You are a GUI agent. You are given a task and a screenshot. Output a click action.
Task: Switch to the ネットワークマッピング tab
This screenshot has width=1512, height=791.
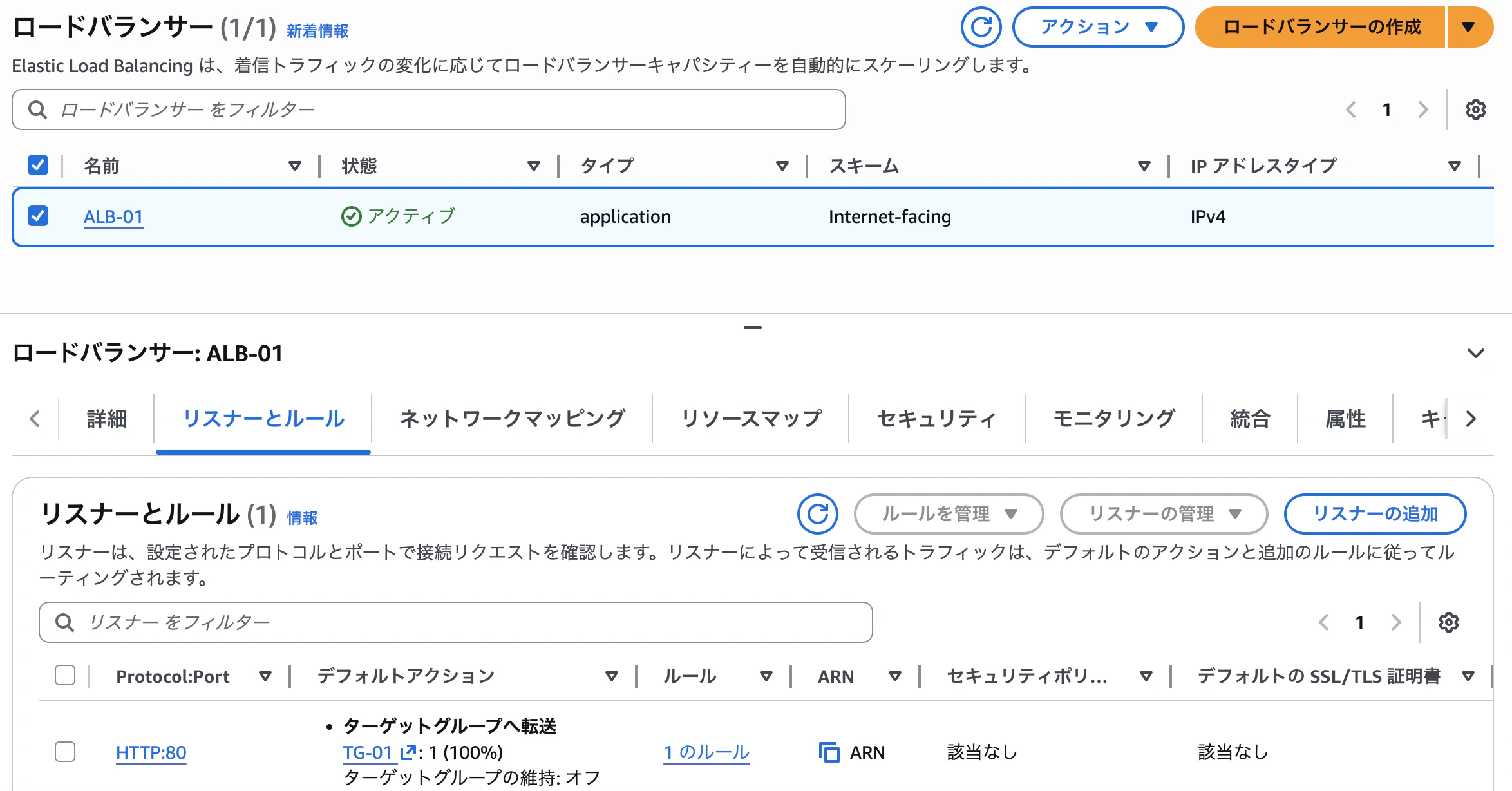pyautogui.click(x=512, y=419)
